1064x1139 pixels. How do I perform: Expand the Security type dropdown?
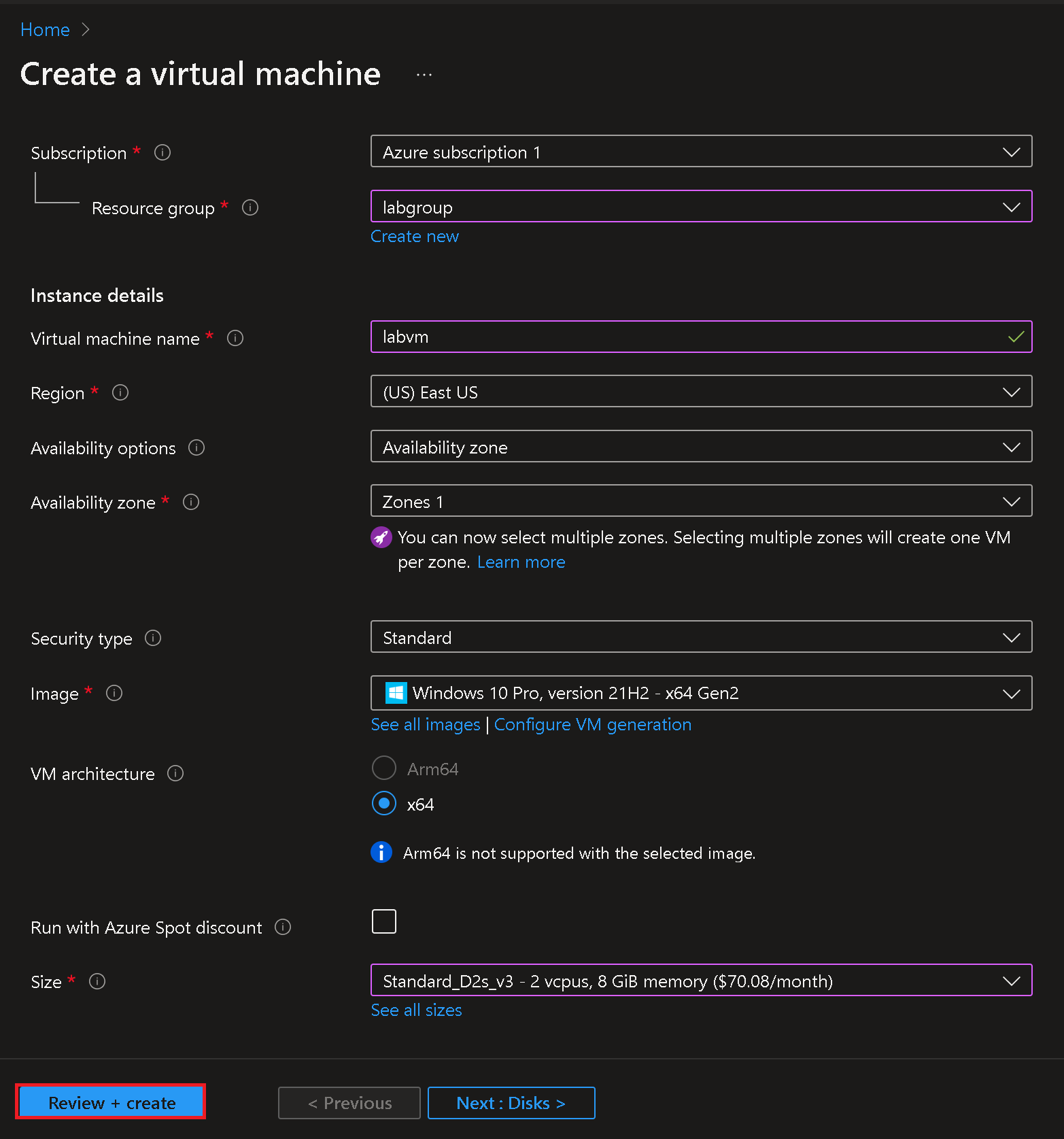pos(701,637)
